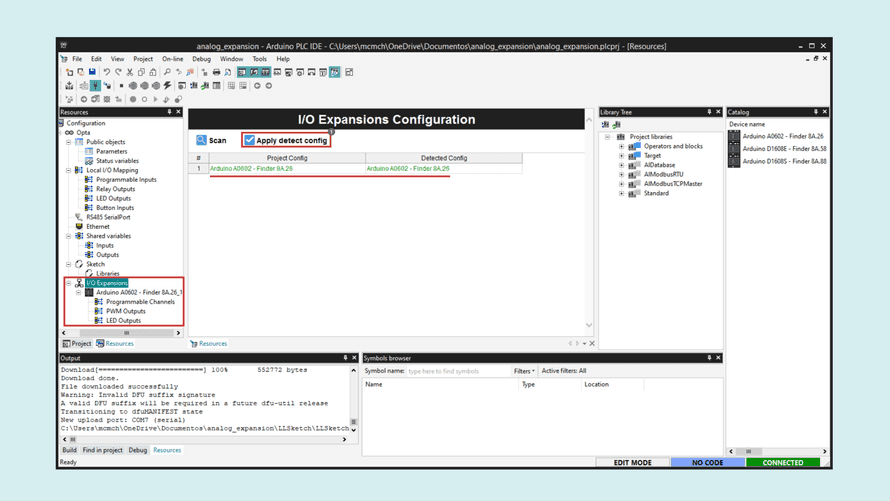Toggle the Apply detect config checkbox
Viewport: 890px width, 501px height.
[x=250, y=141]
